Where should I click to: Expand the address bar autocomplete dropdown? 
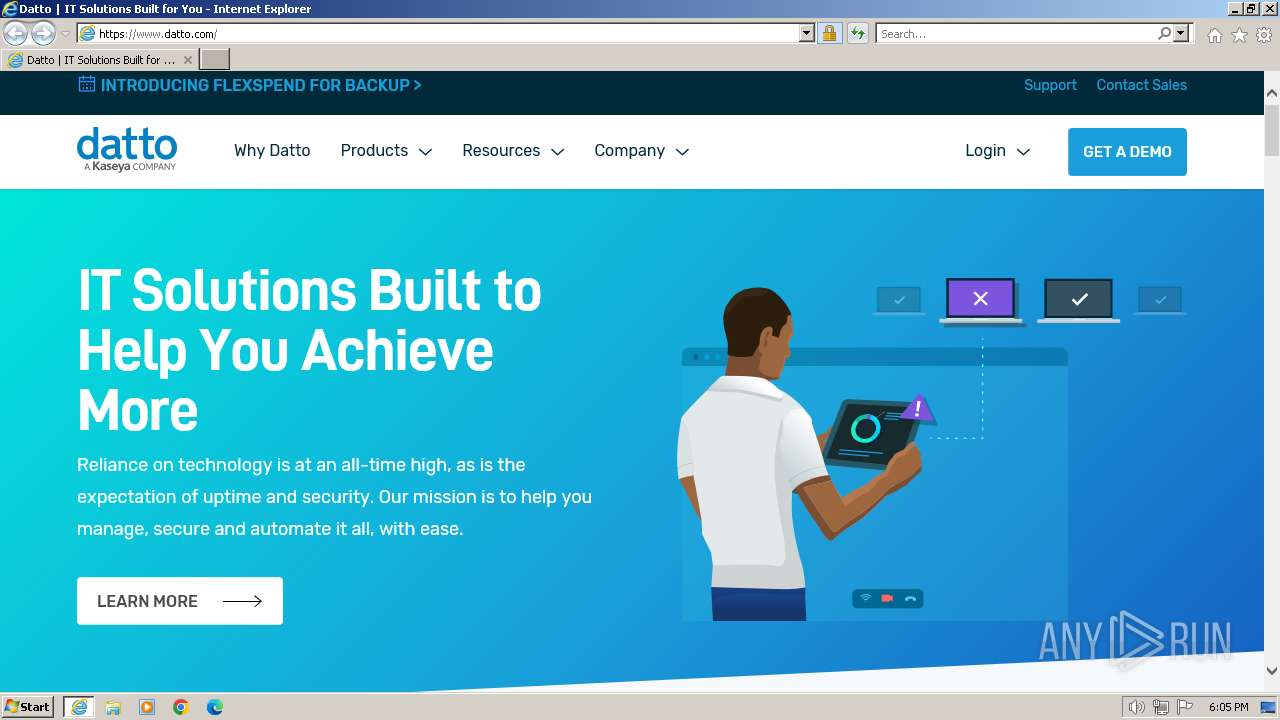[807, 34]
